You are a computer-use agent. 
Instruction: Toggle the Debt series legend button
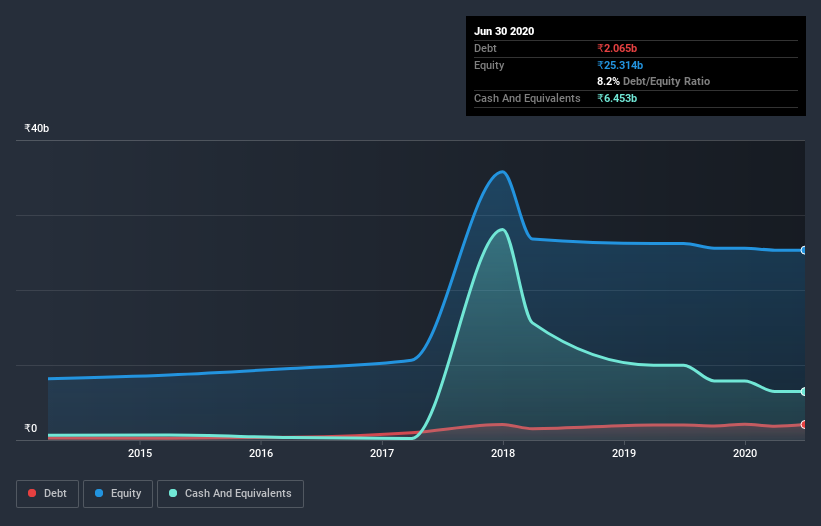coord(48,494)
